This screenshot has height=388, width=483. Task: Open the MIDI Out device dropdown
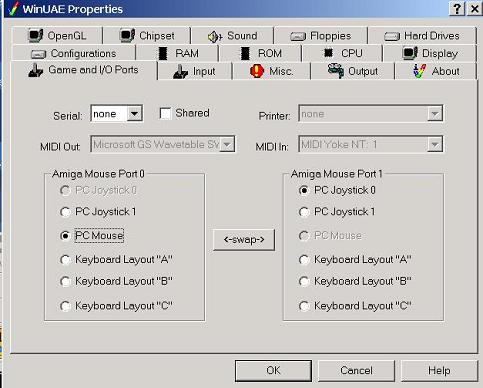click(227, 144)
